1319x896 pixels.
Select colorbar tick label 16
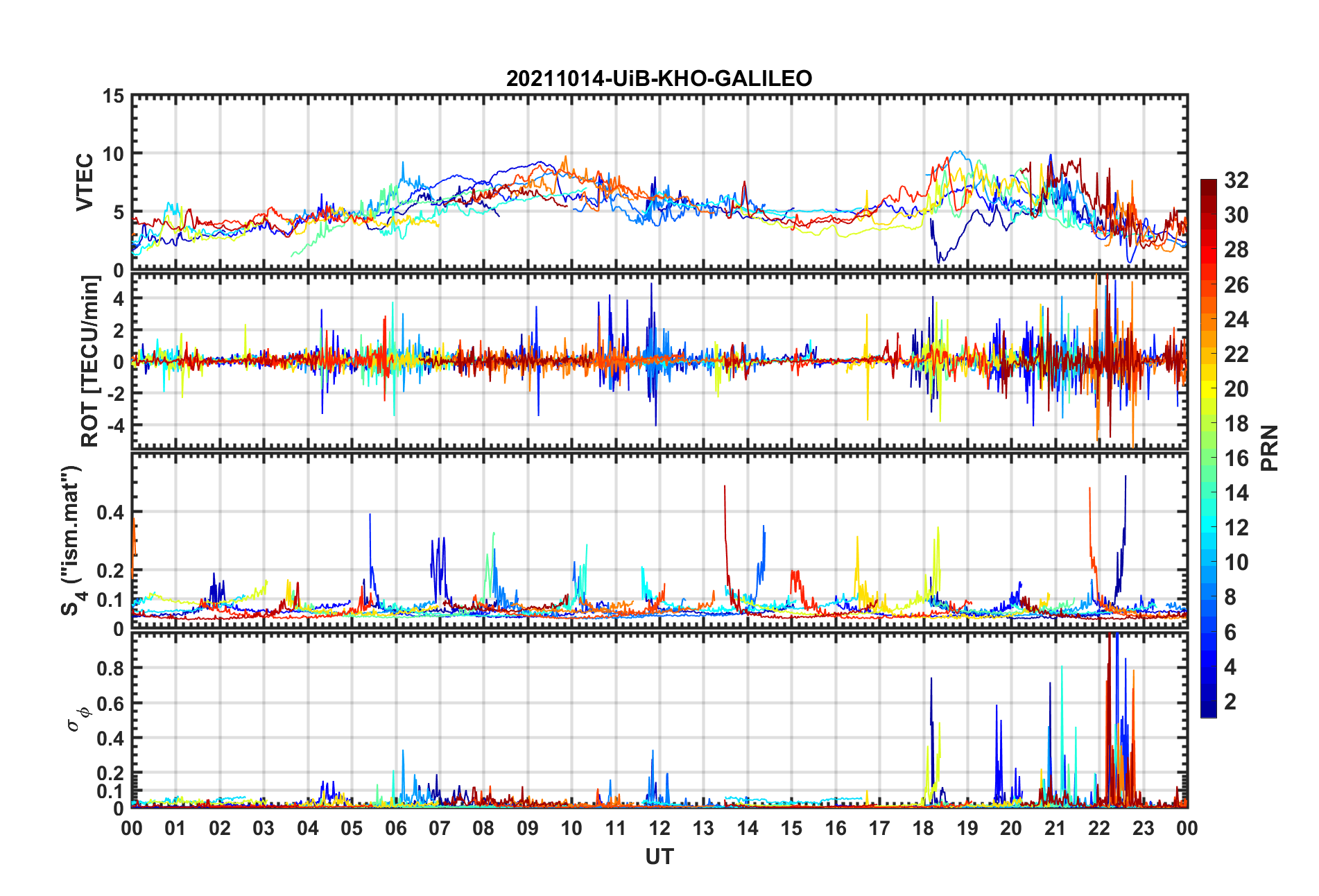1236,458
